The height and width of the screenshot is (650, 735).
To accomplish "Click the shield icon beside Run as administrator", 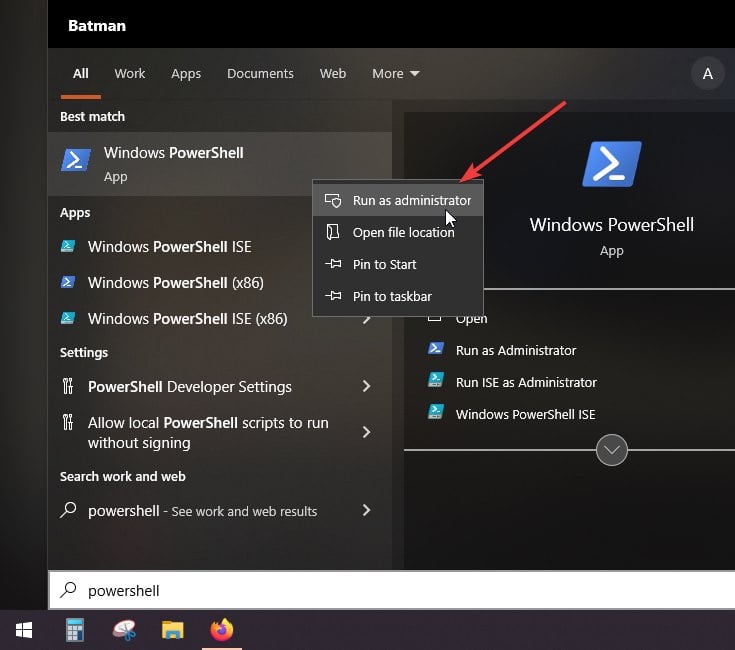I will pyautogui.click(x=333, y=201).
